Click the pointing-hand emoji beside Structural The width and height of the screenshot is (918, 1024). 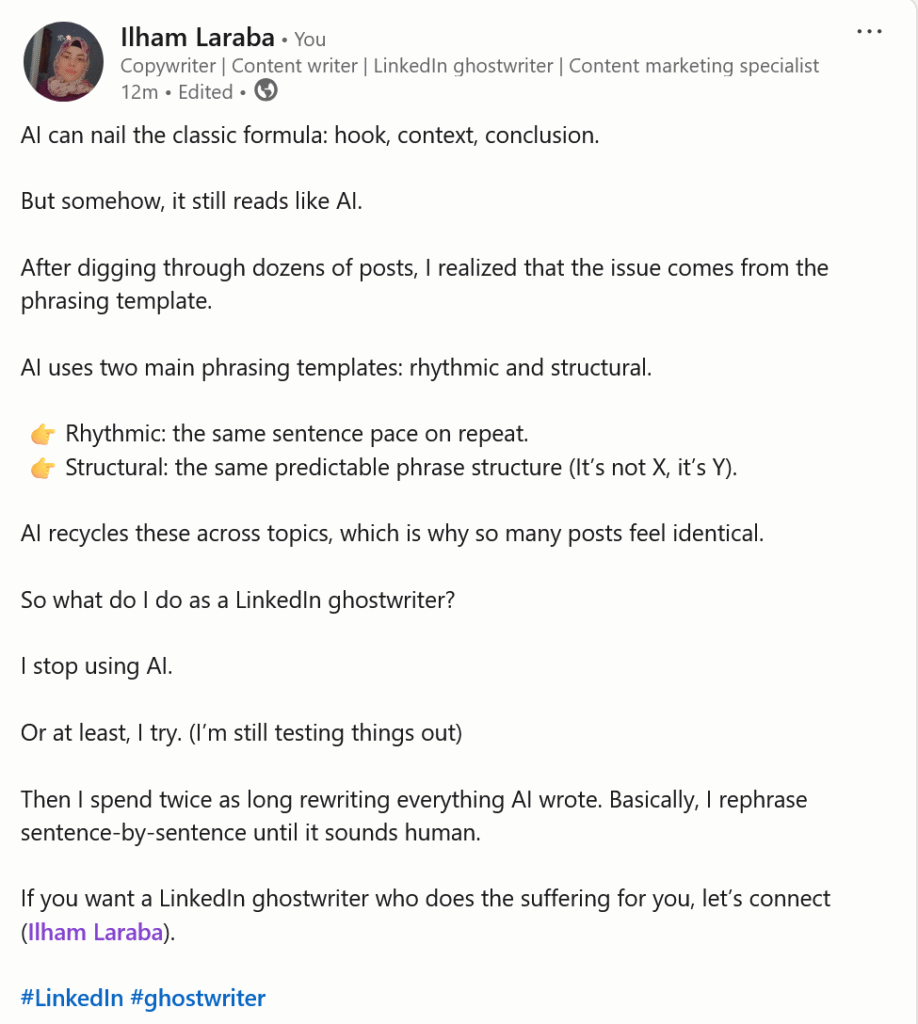[x=42, y=468]
